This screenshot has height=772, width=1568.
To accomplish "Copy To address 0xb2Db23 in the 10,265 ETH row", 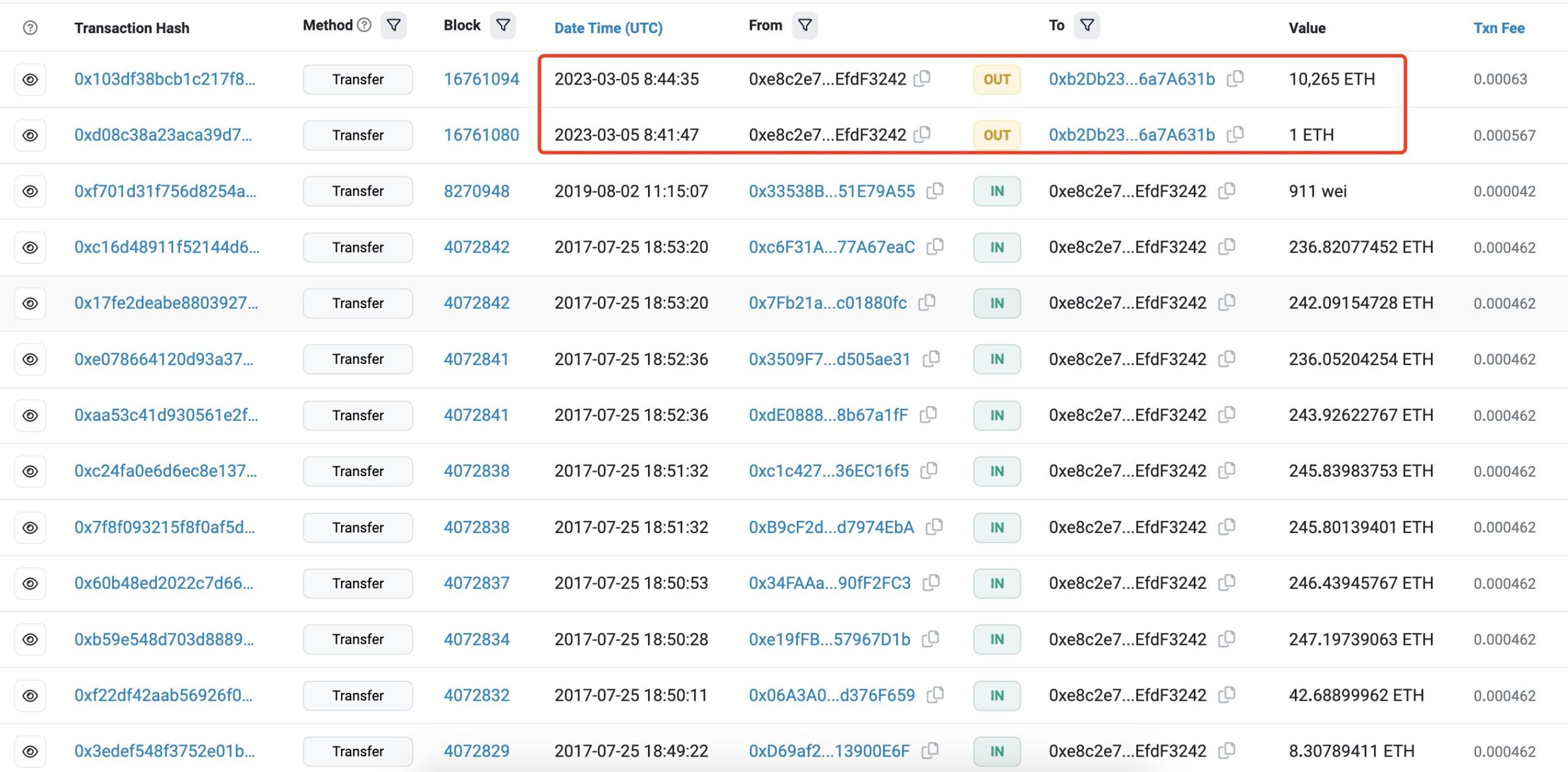I will tap(1235, 78).
